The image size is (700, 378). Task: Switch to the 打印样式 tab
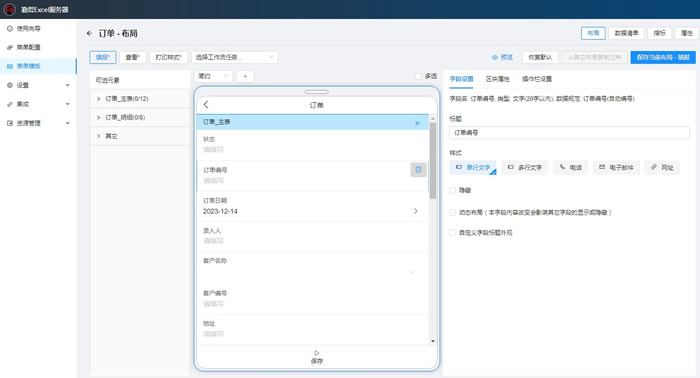pos(168,57)
